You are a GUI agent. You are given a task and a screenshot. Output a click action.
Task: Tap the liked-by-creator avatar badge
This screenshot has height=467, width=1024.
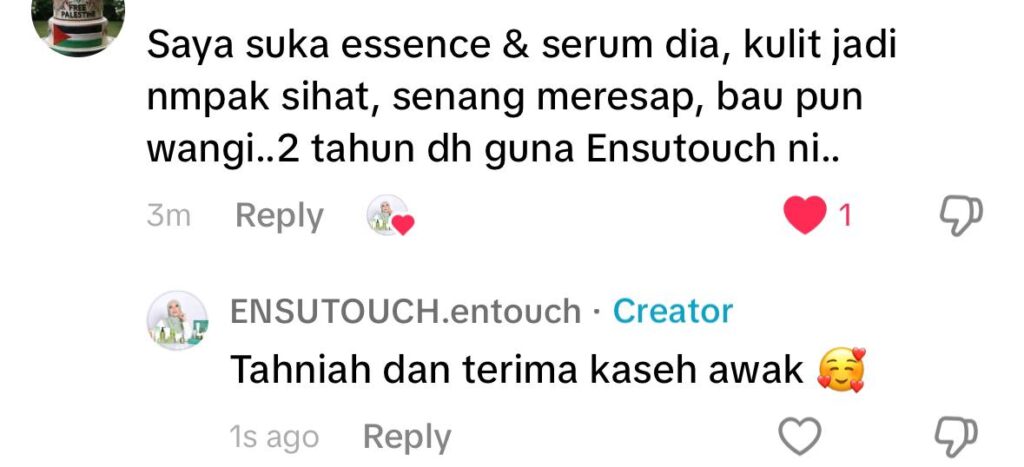[390, 216]
